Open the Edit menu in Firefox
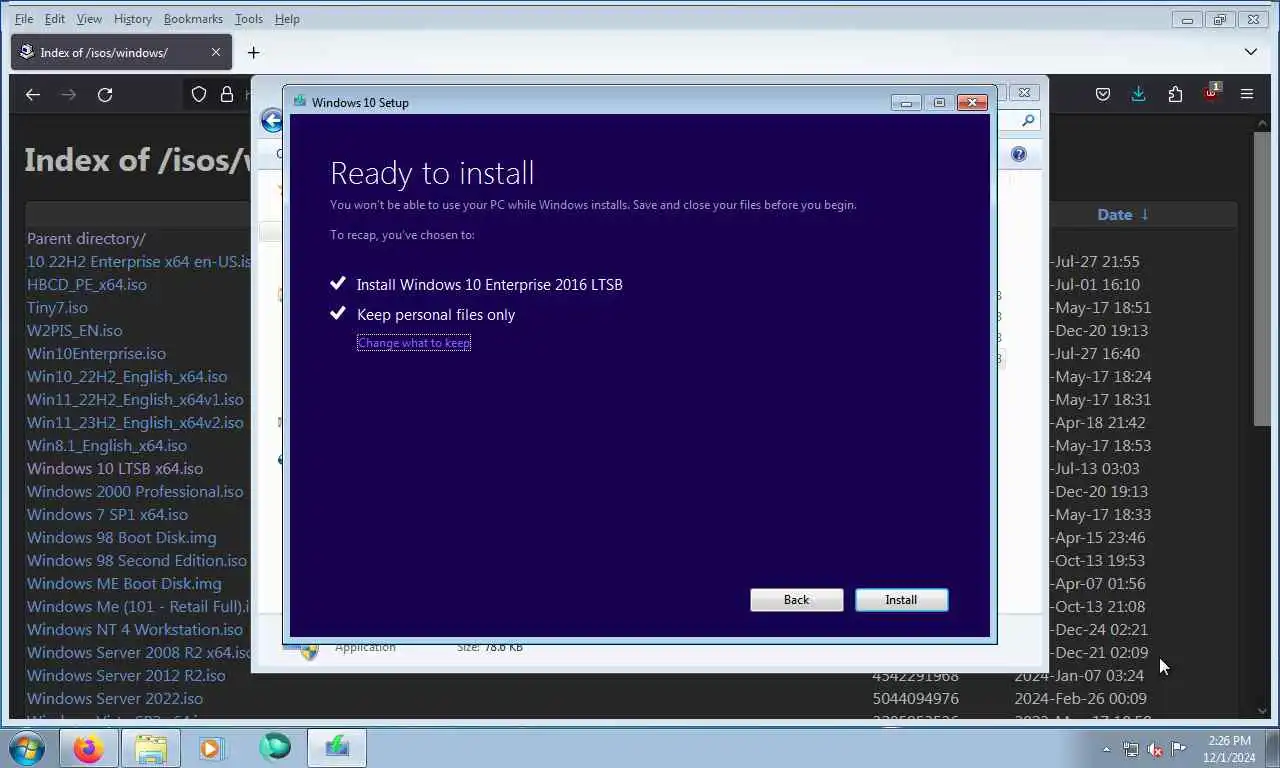This screenshot has height=768, width=1280. (55, 19)
